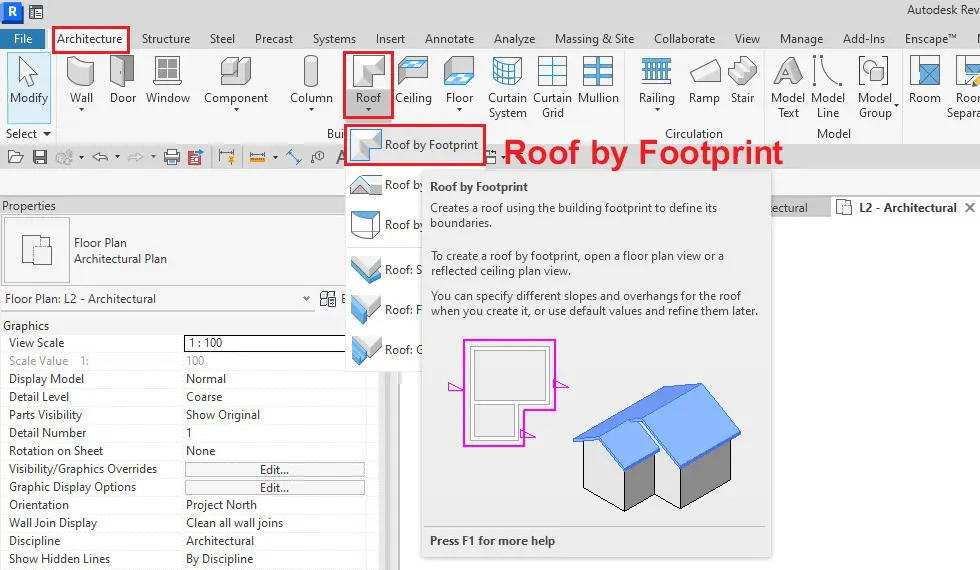Image resolution: width=980 pixels, height=570 pixels.
Task: Open the Wall tool dropdown arrow
Action: point(81,109)
